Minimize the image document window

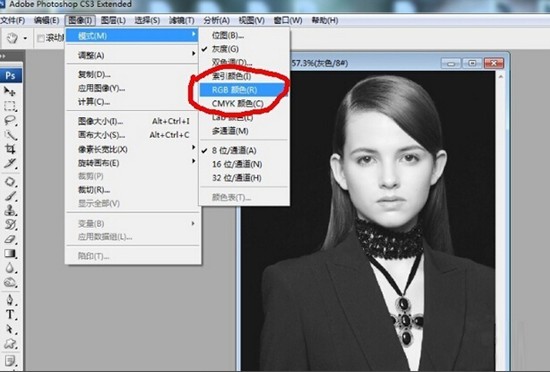click(451, 63)
